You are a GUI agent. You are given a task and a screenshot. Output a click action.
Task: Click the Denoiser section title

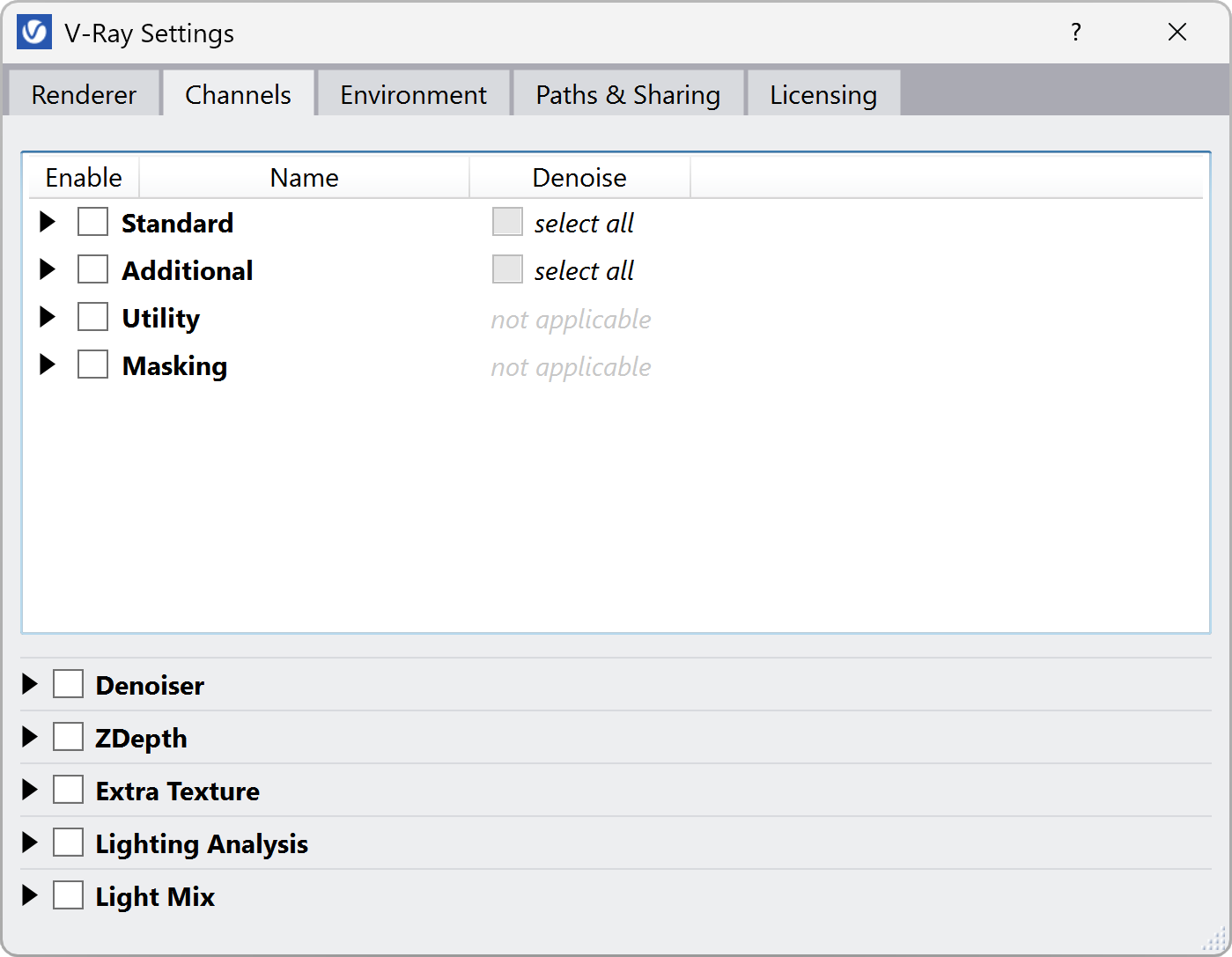click(150, 685)
